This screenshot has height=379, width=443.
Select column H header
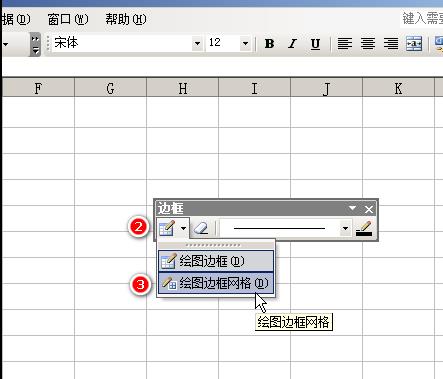(182, 88)
